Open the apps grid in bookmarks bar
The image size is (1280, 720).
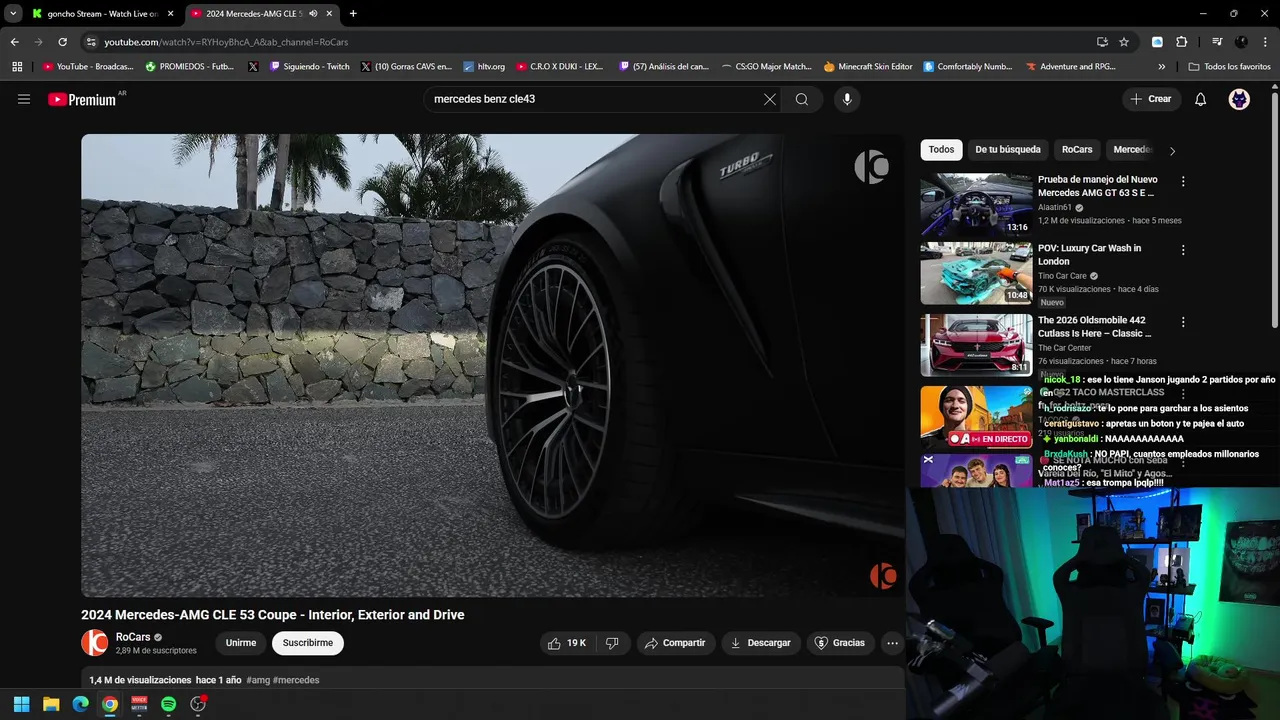tap(17, 67)
